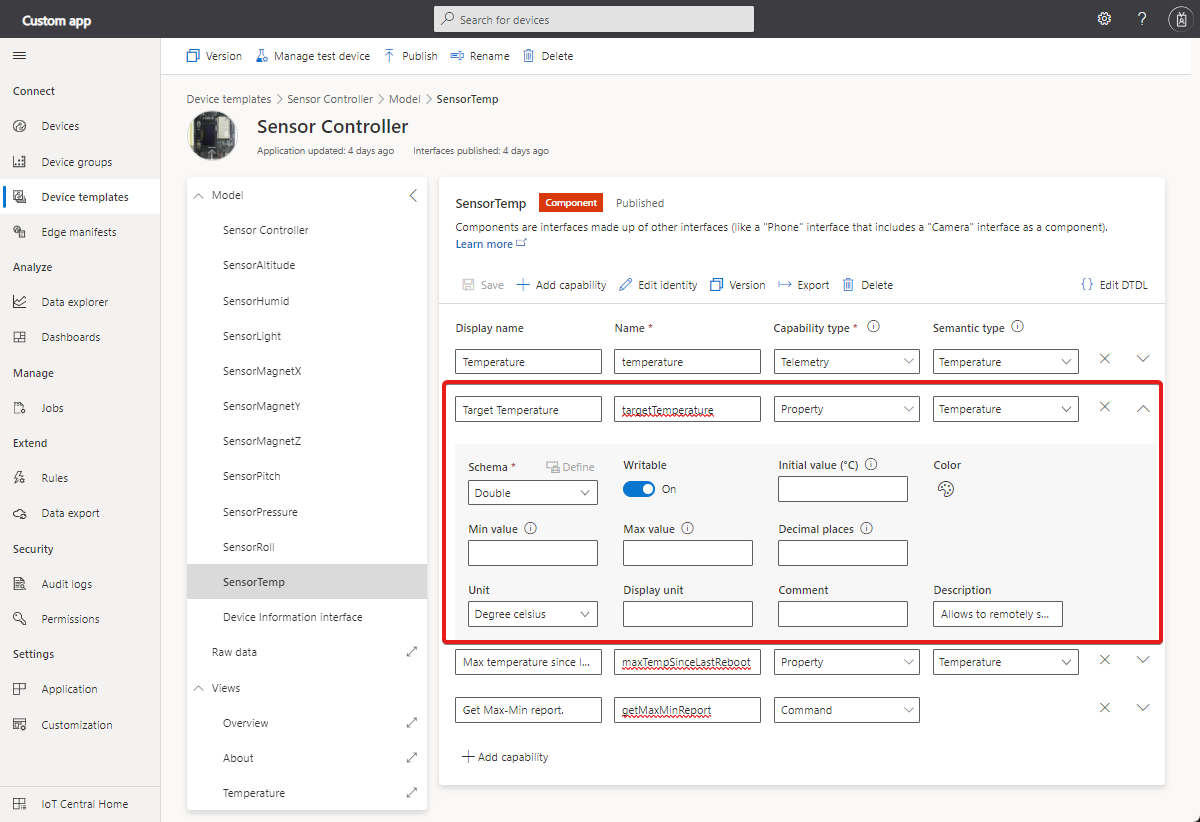Click the Learn more link
The height and width of the screenshot is (822, 1200).
pos(491,244)
